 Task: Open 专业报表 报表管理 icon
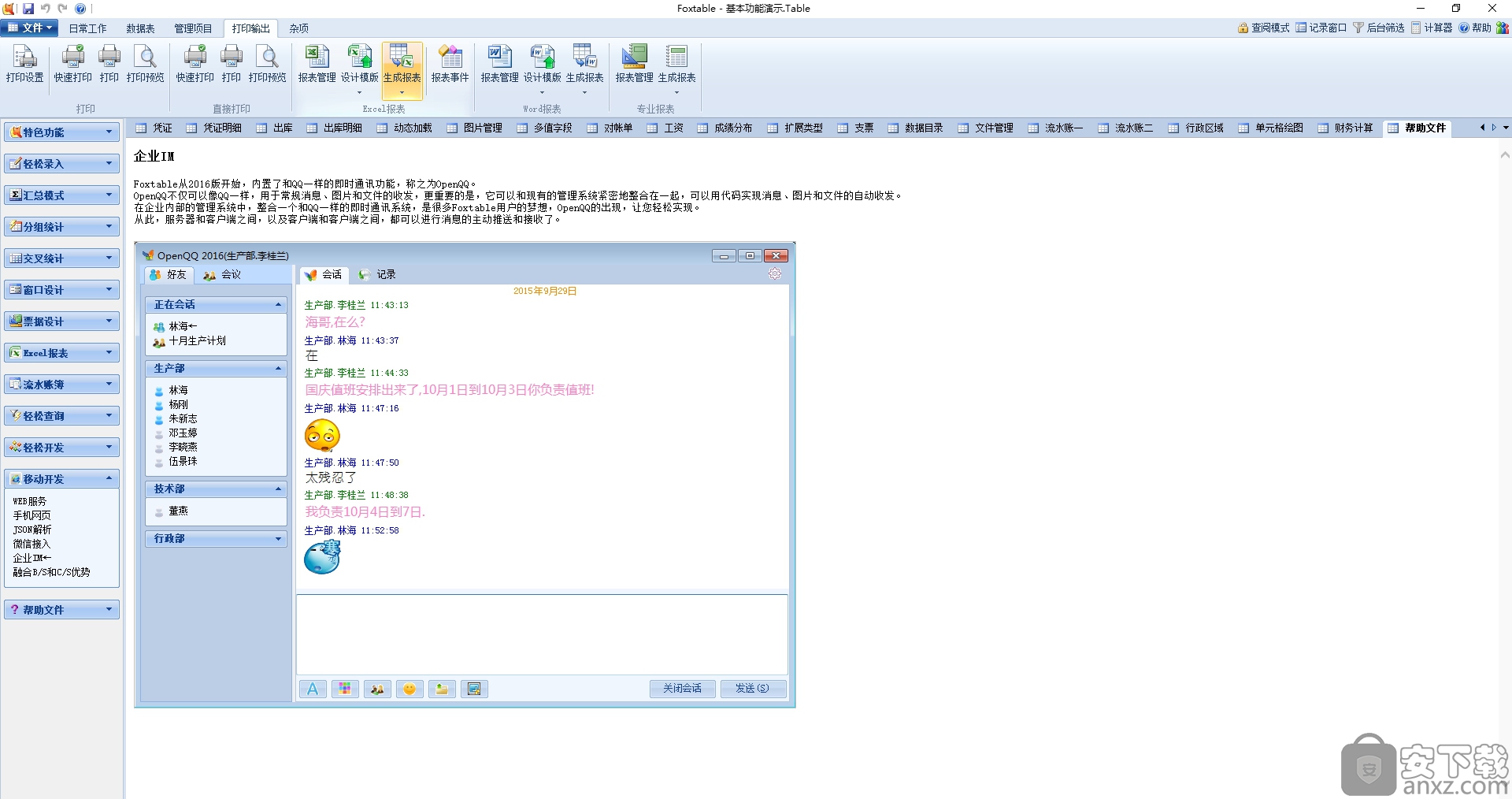635,64
